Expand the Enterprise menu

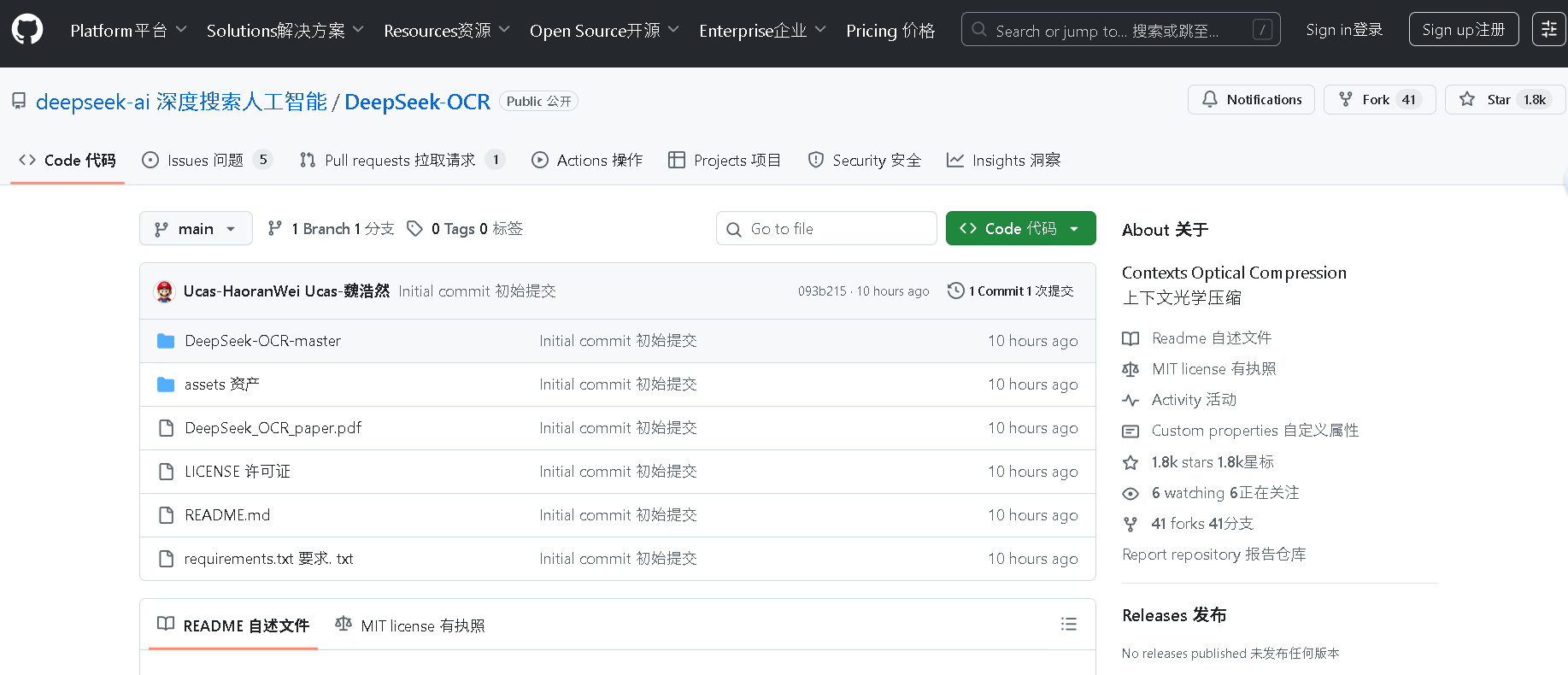point(762,31)
